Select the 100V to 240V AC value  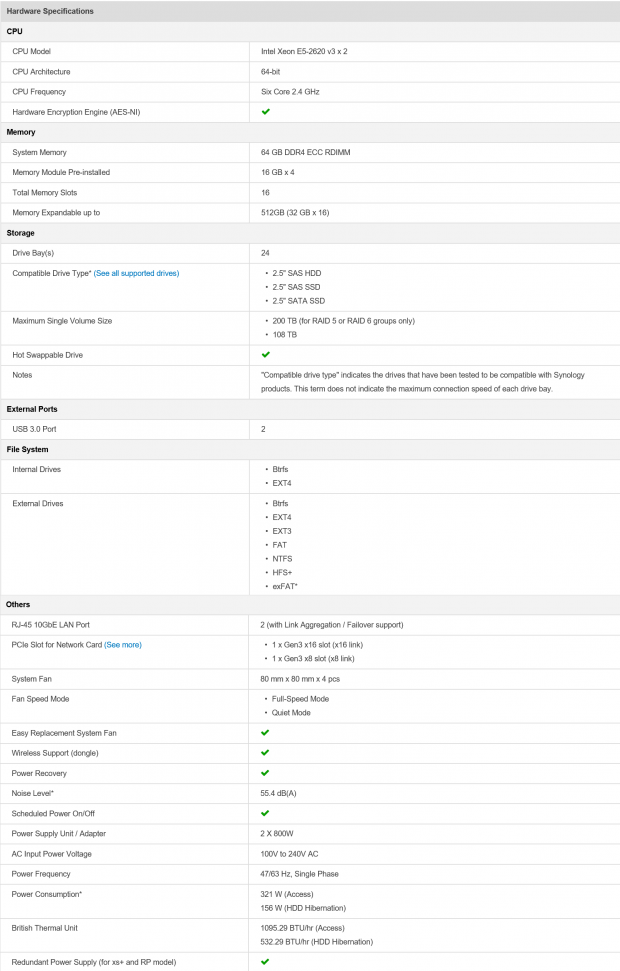point(289,854)
